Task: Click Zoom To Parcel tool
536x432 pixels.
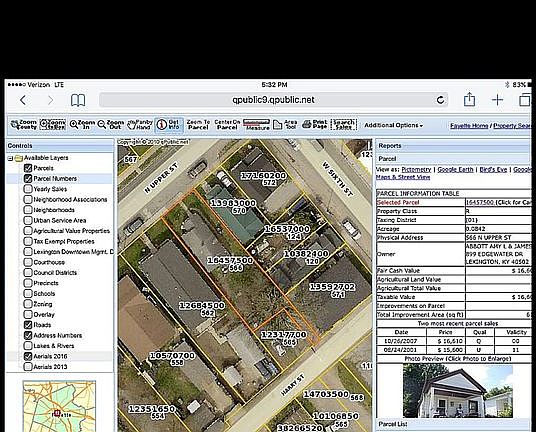Action: (x=198, y=124)
